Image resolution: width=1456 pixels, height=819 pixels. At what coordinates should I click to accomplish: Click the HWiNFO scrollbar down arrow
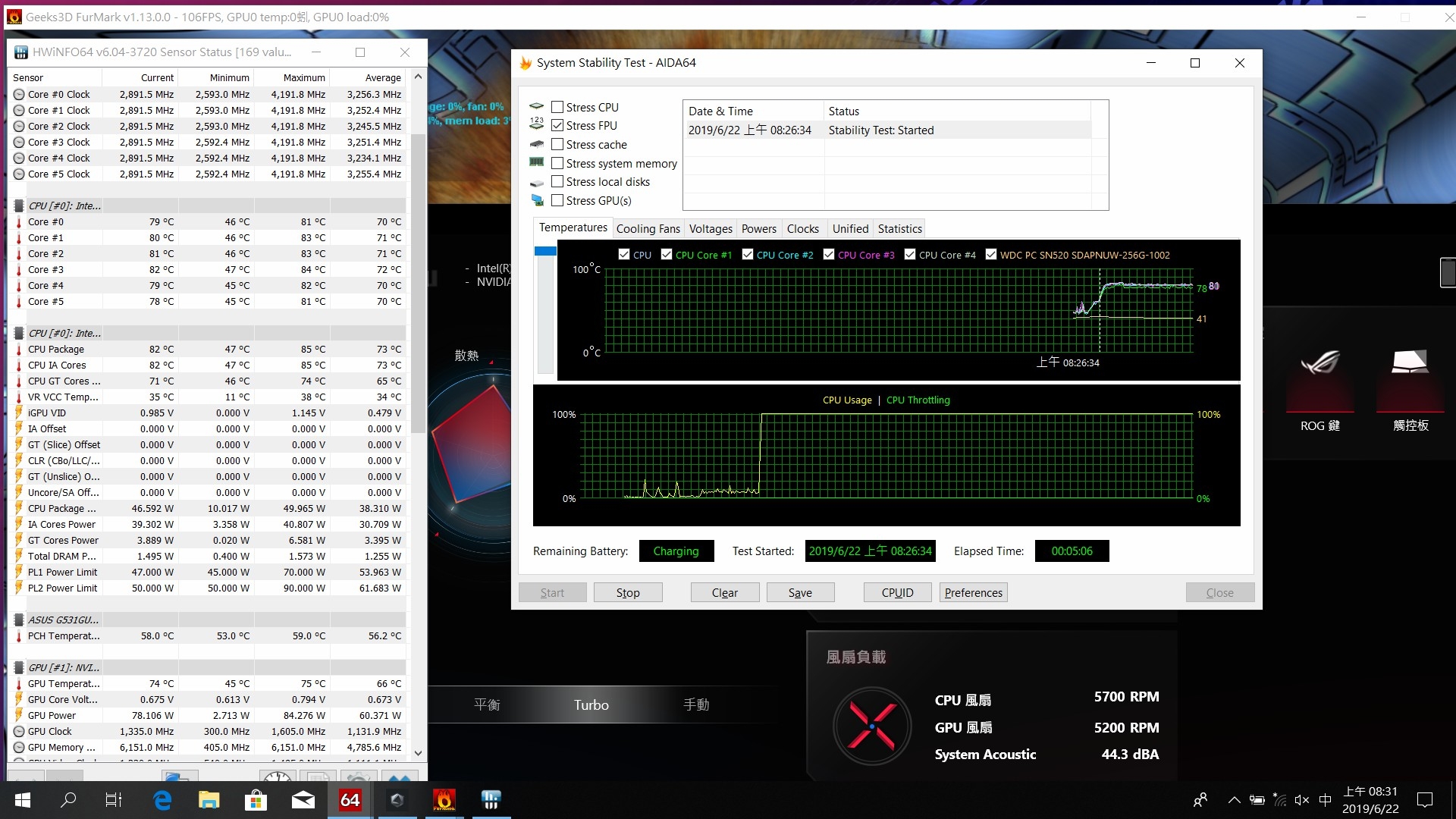coord(418,753)
